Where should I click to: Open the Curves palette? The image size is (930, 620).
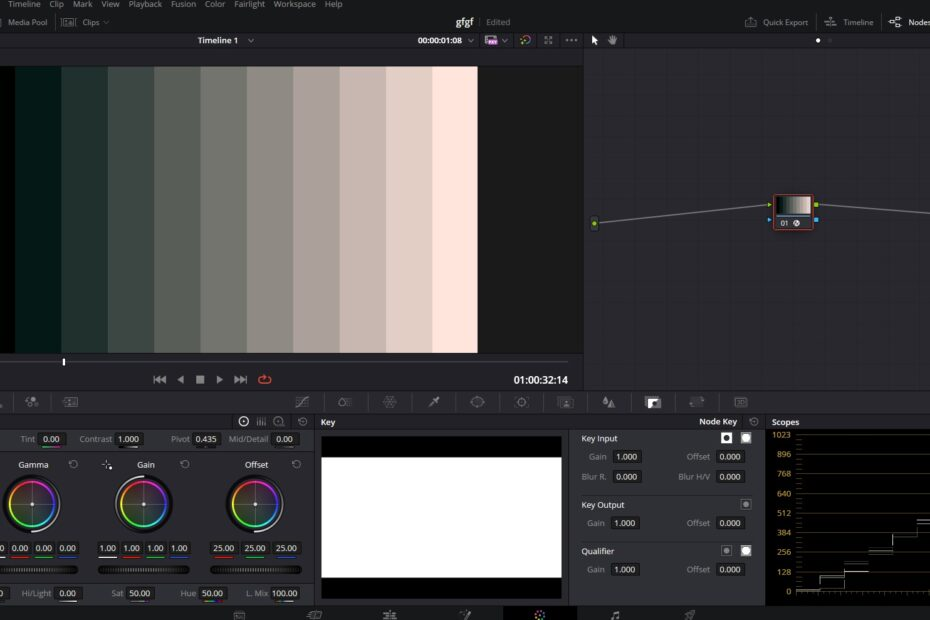click(x=302, y=402)
